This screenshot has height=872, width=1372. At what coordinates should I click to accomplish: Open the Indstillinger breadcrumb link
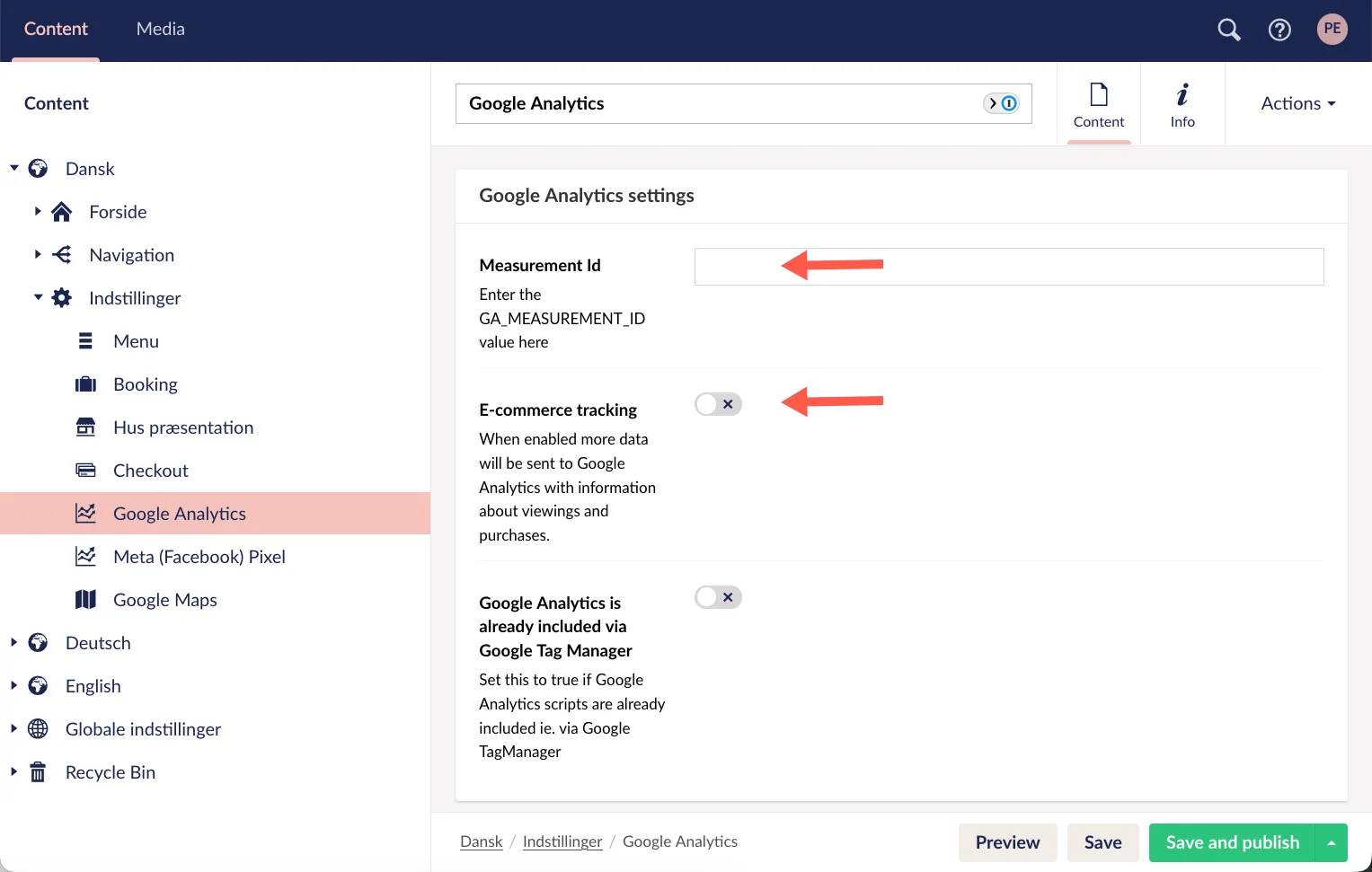pos(562,841)
